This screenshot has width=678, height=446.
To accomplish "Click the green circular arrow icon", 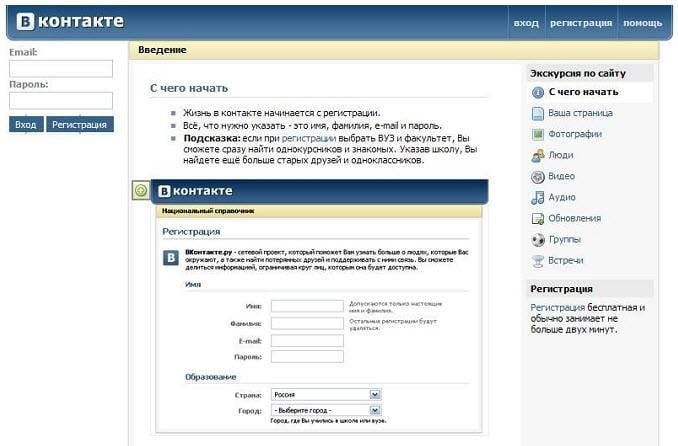I will [x=141, y=190].
